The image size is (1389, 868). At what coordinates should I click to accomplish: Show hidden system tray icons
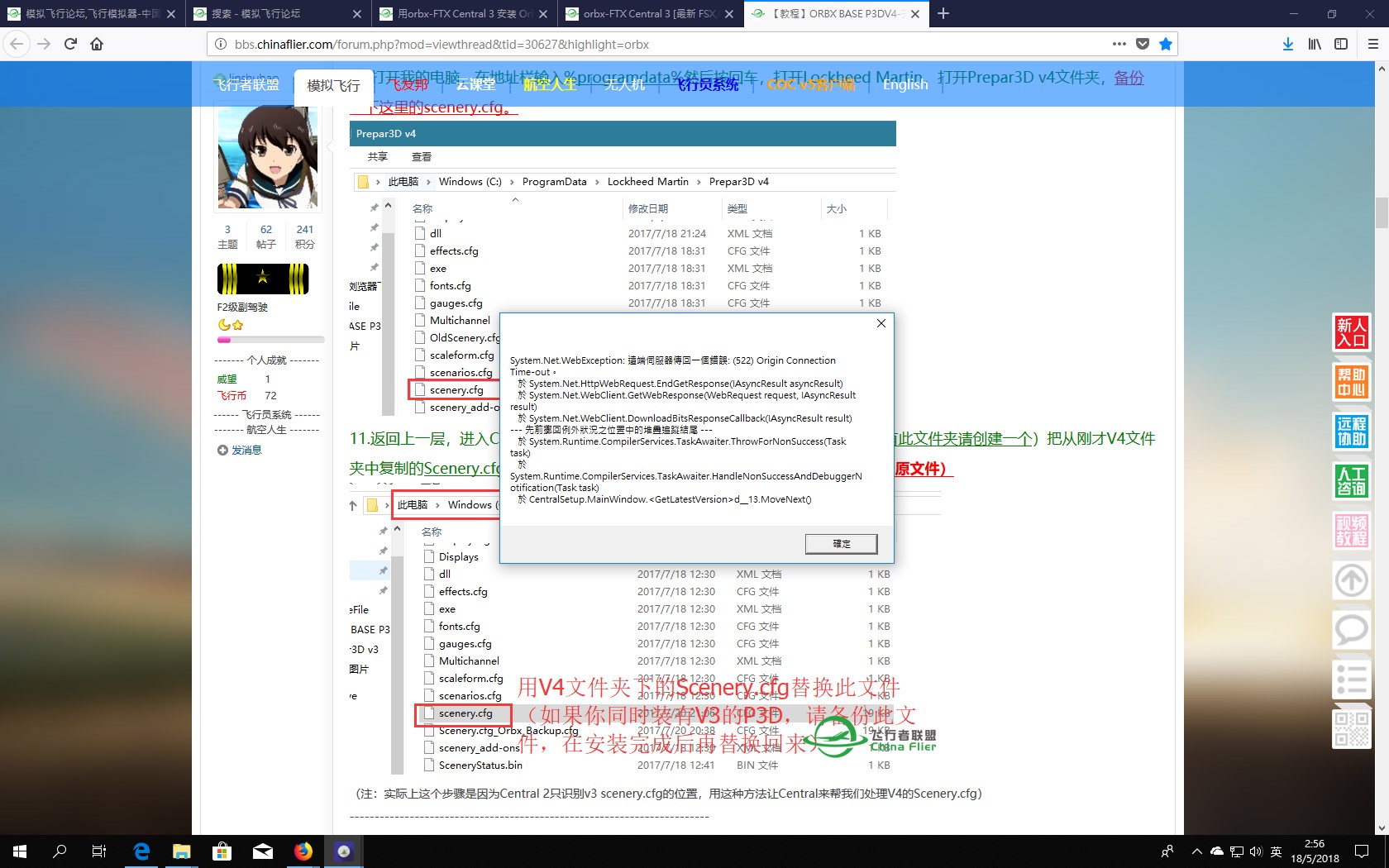(1196, 851)
